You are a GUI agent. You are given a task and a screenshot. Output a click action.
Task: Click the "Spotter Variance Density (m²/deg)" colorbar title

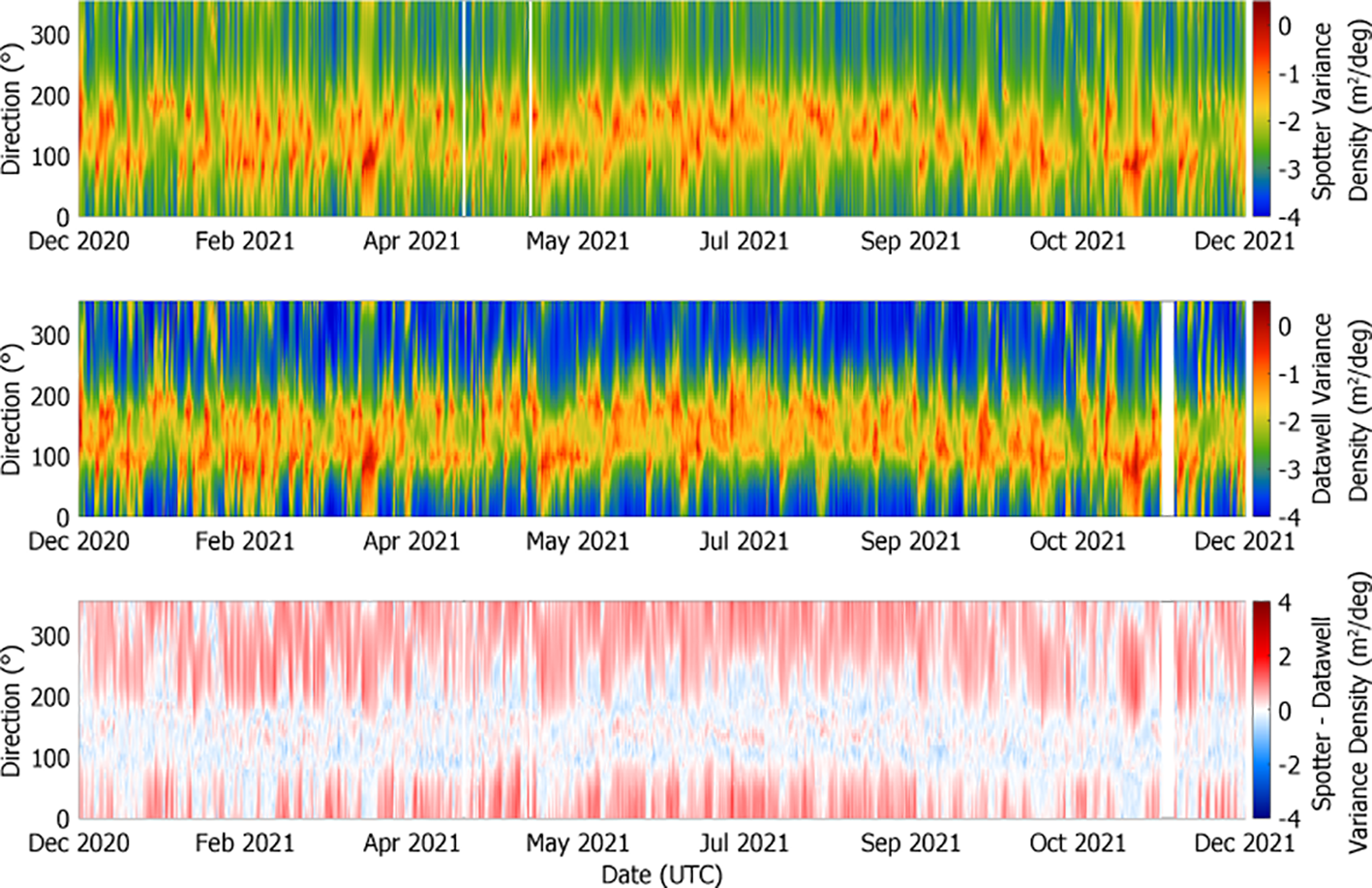[1340, 108]
